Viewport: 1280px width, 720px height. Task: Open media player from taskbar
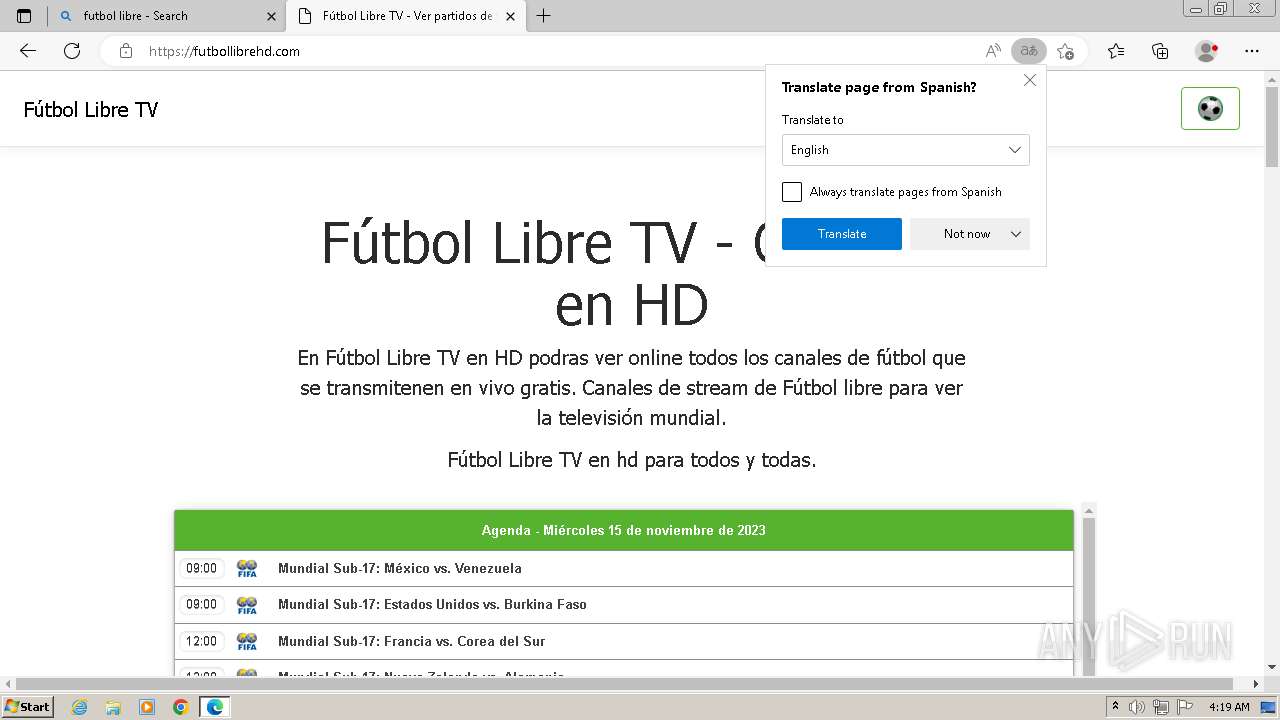coord(147,707)
